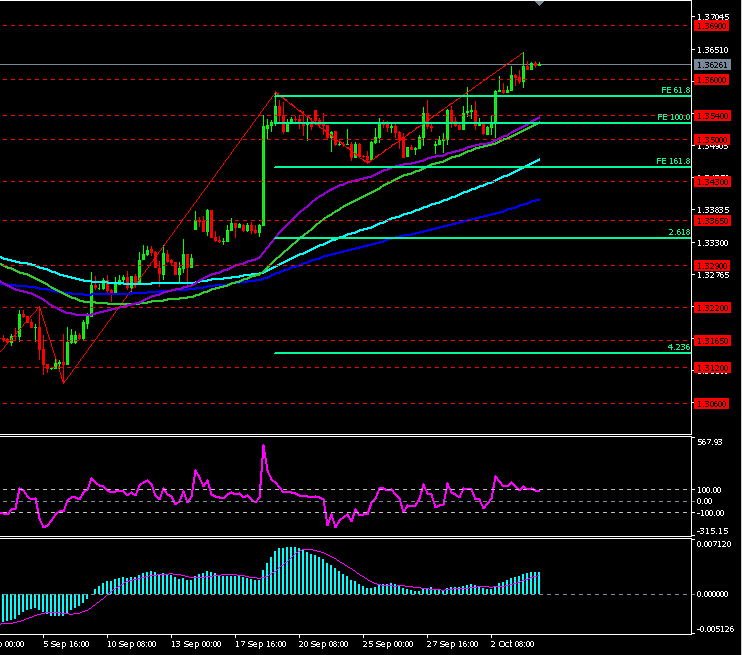Click the red 1.31200 price level label
The width and height of the screenshot is (742, 655).
pos(712,368)
